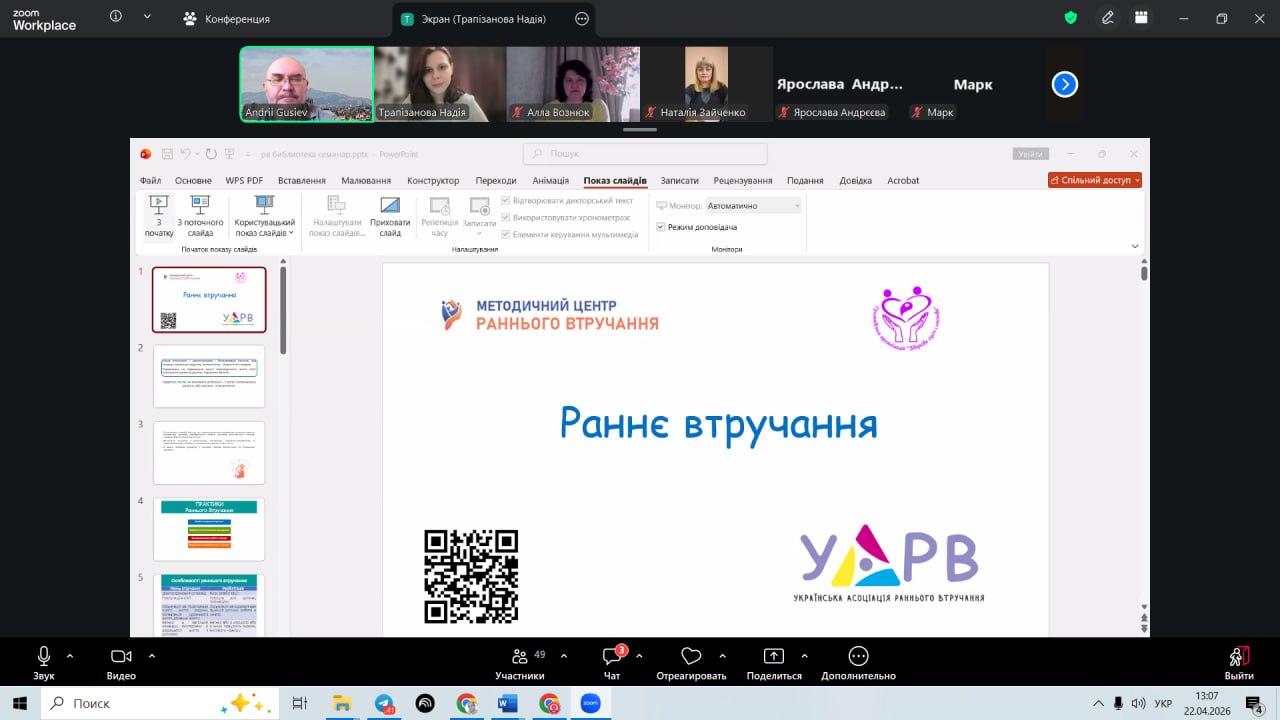Uncheck Режим доповідача checkbox
This screenshot has width=1280, height=720.
click(x=660, y=227)
